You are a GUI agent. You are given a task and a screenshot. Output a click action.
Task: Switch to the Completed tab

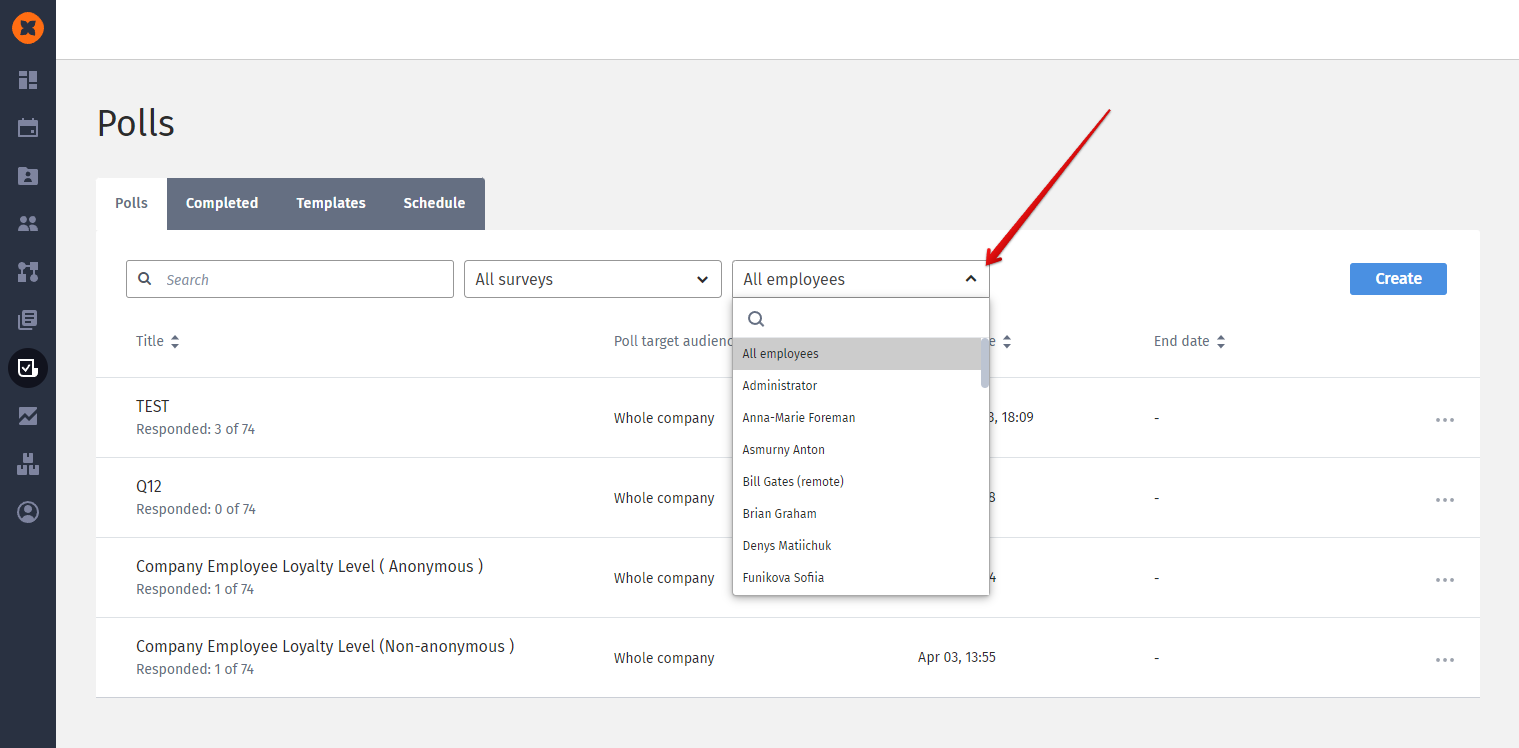pyautogui.click(x=222, y=203)
